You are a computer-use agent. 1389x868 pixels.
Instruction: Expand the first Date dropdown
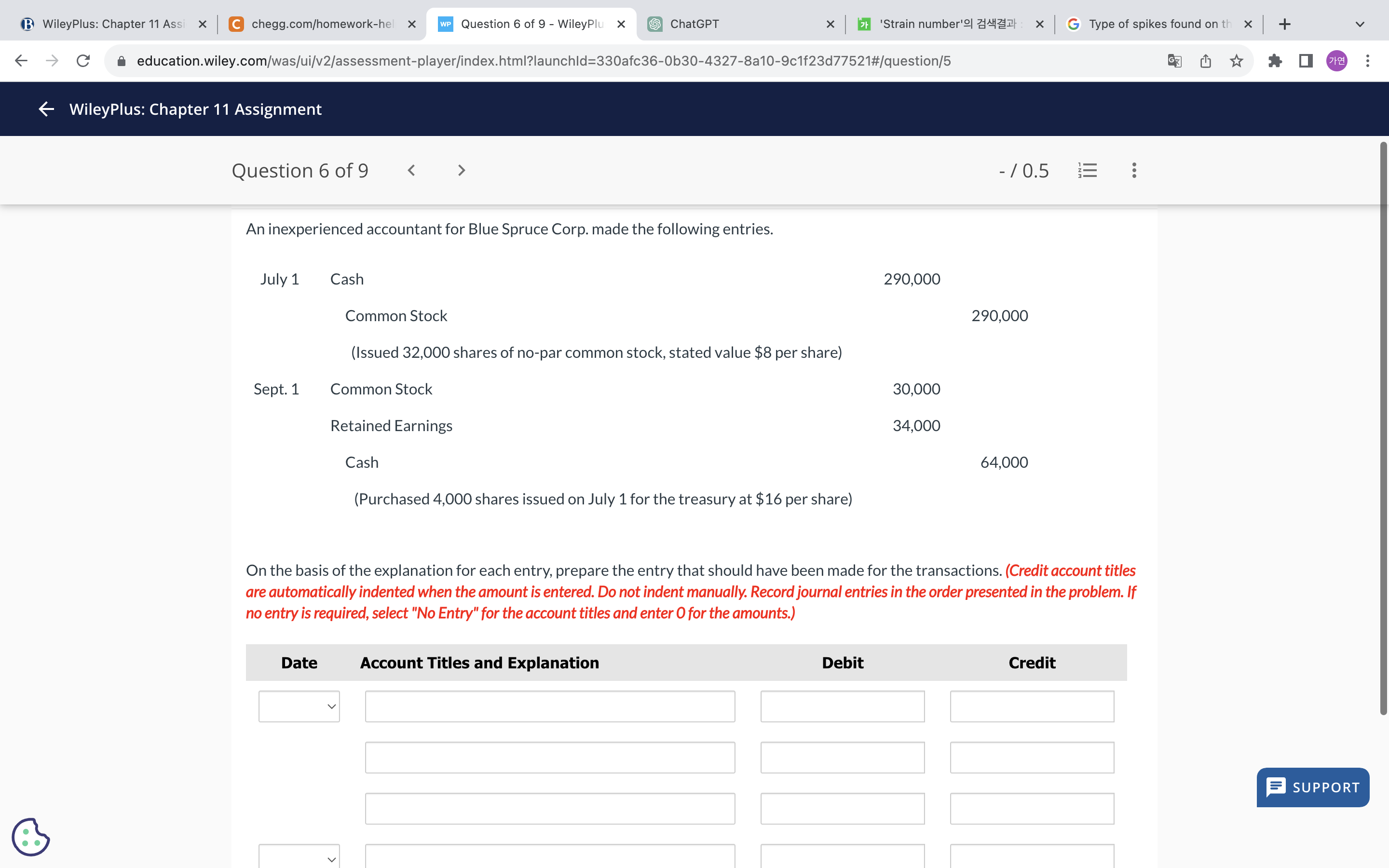click(299, 706)
